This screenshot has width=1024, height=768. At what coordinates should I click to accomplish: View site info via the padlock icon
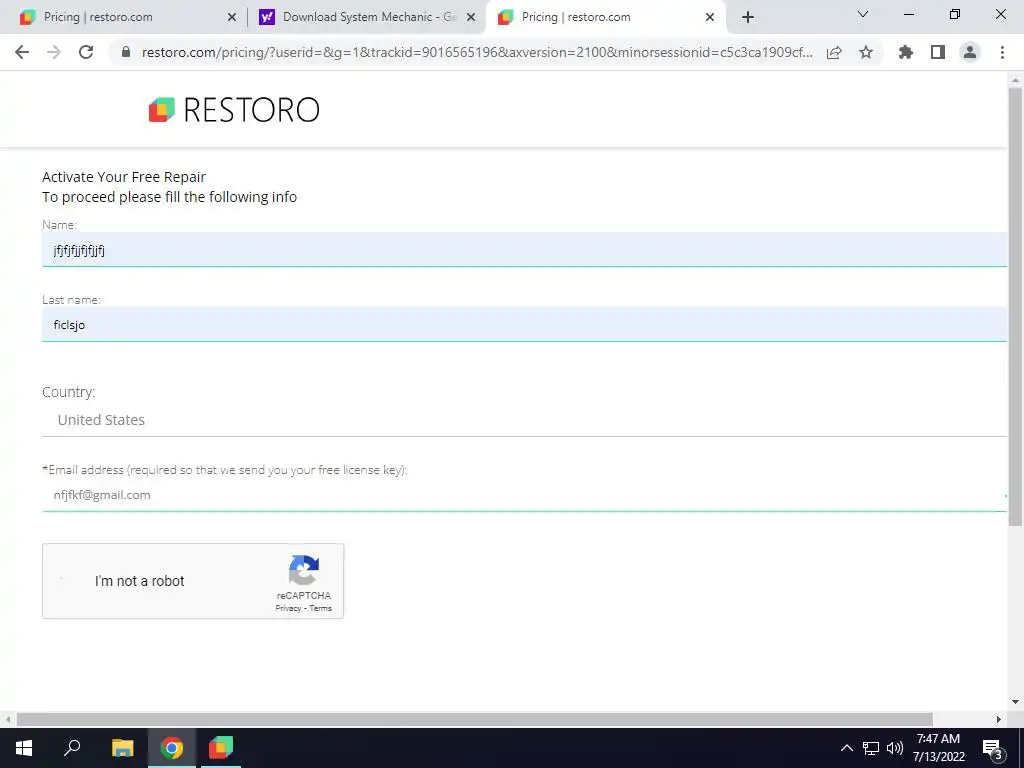pos(126,52)
